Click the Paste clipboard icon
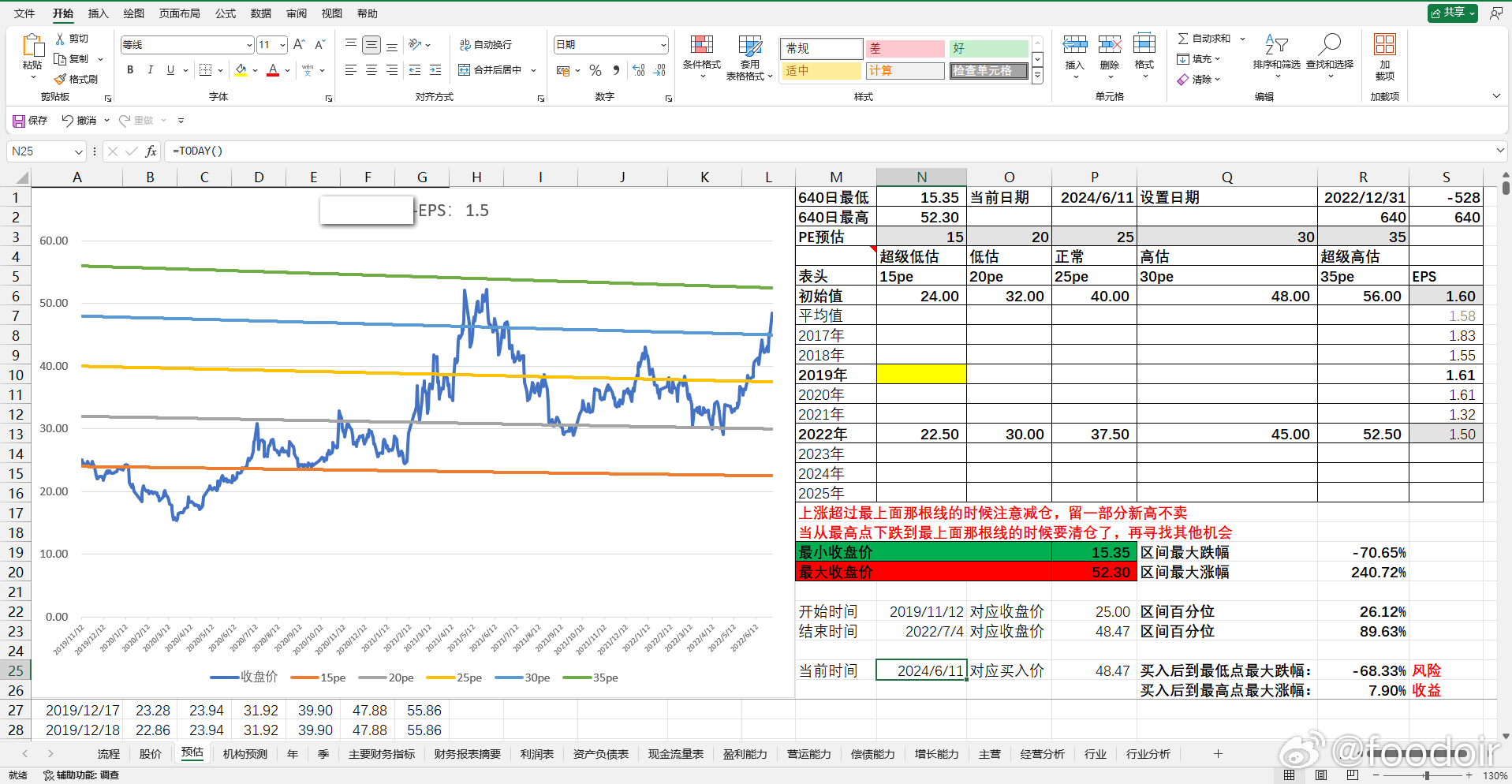 (32, 47)
